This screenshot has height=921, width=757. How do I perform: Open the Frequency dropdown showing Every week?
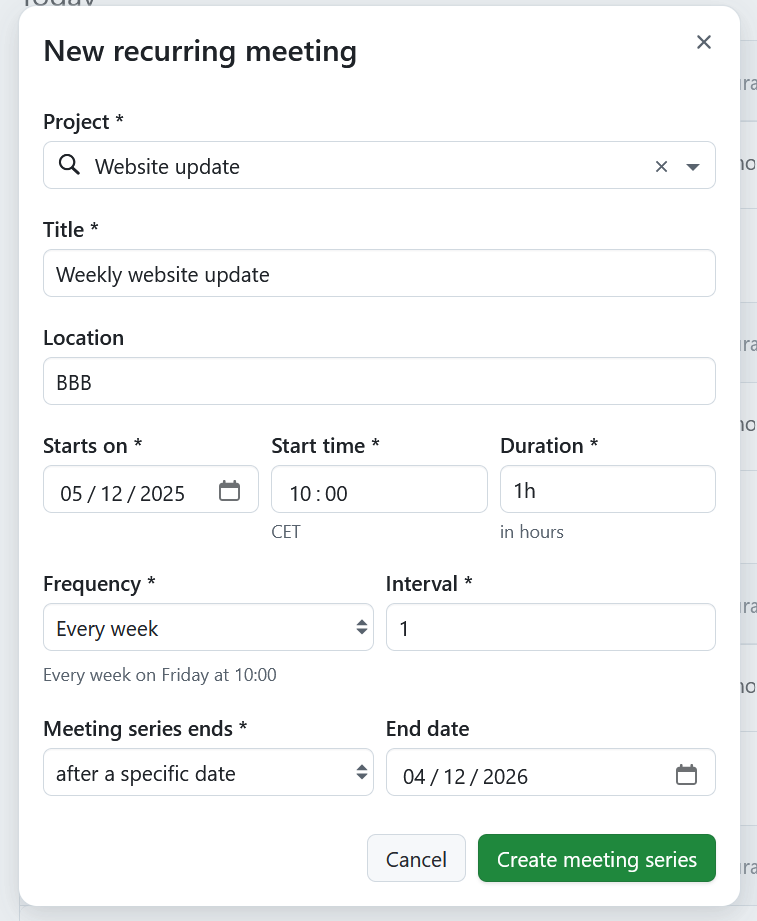click(207, 627)
